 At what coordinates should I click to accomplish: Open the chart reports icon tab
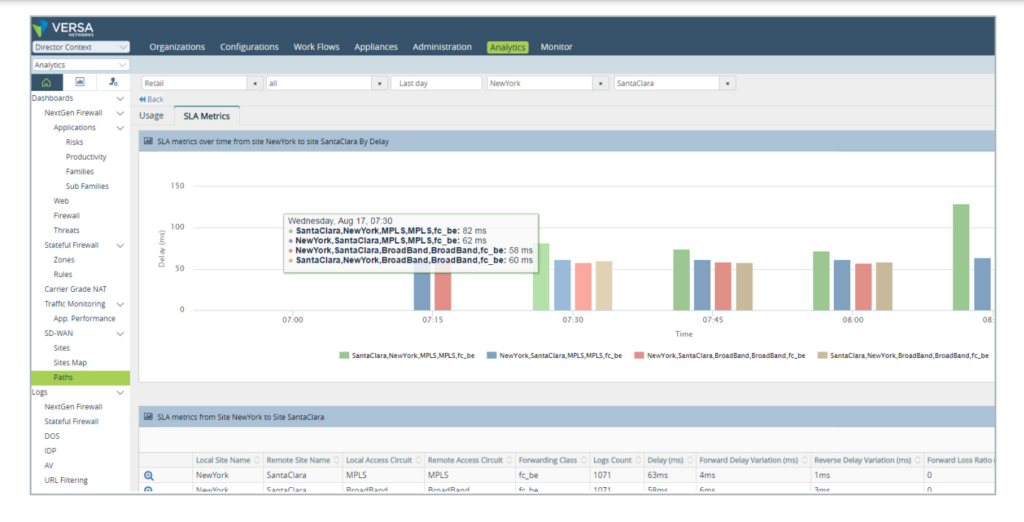point(80,82)
